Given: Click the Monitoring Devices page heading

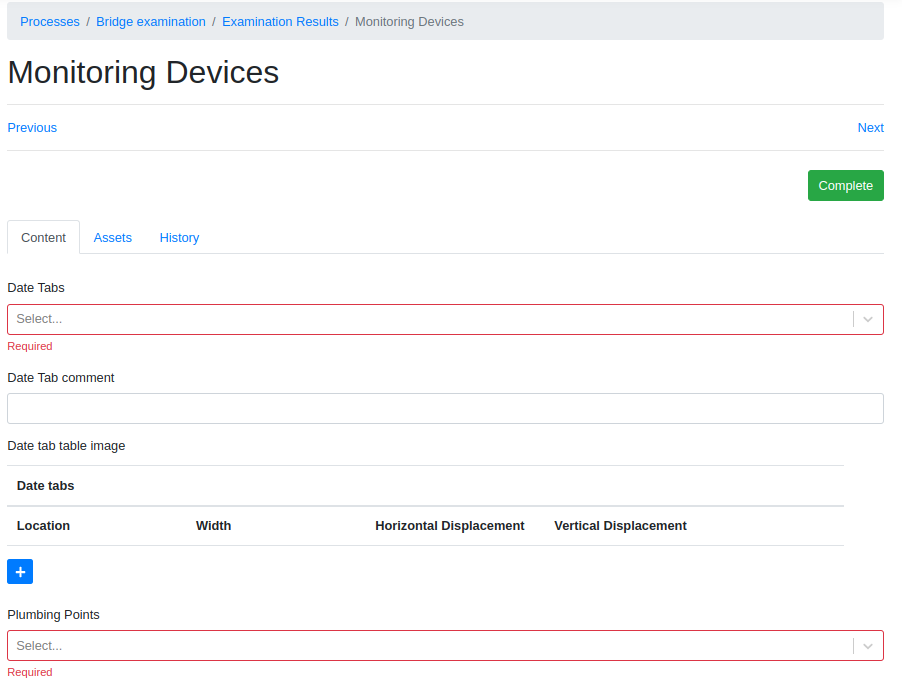Looking at the screenshot, I should (143, 73).
